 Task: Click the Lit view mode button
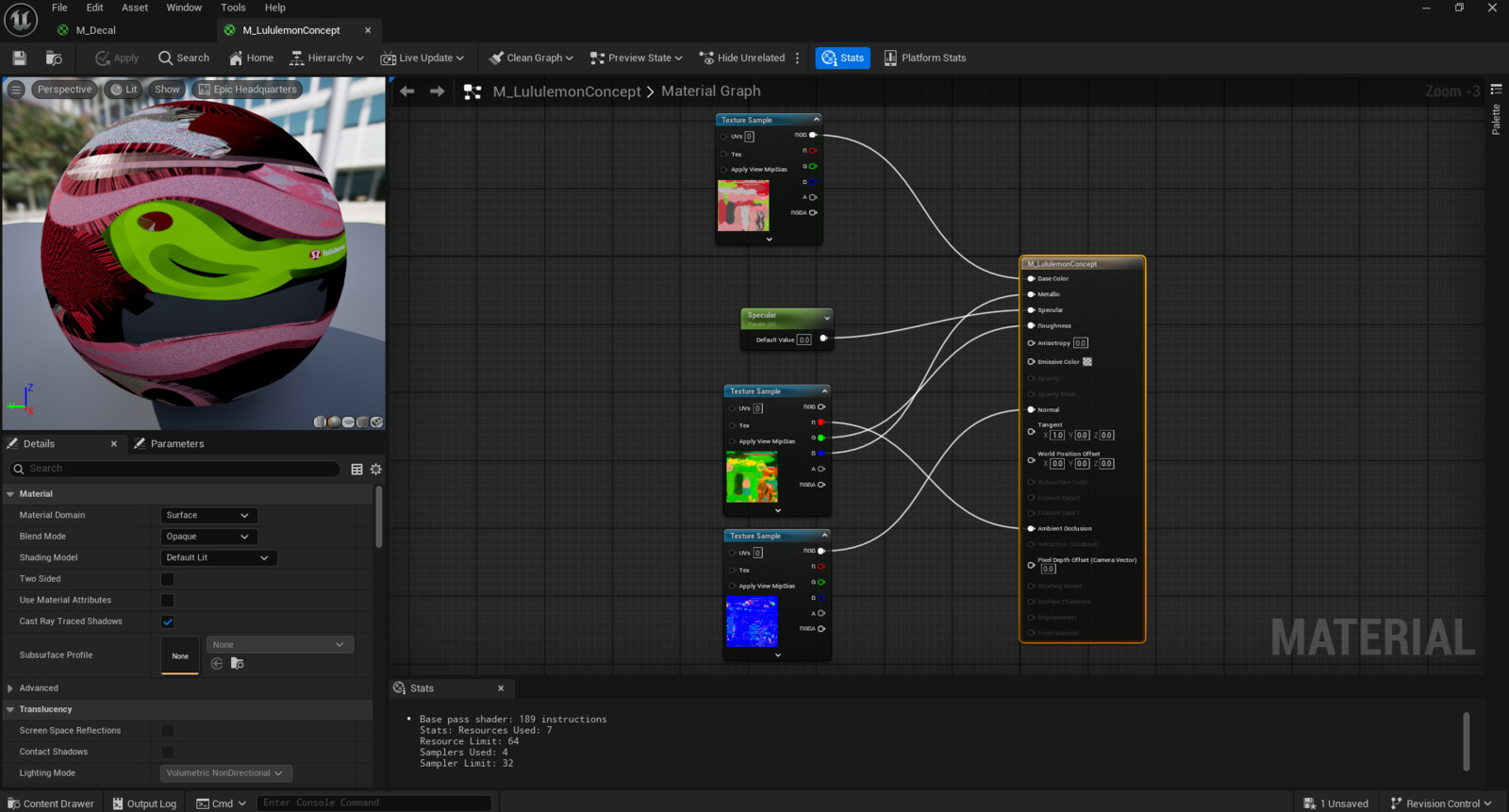124,90
